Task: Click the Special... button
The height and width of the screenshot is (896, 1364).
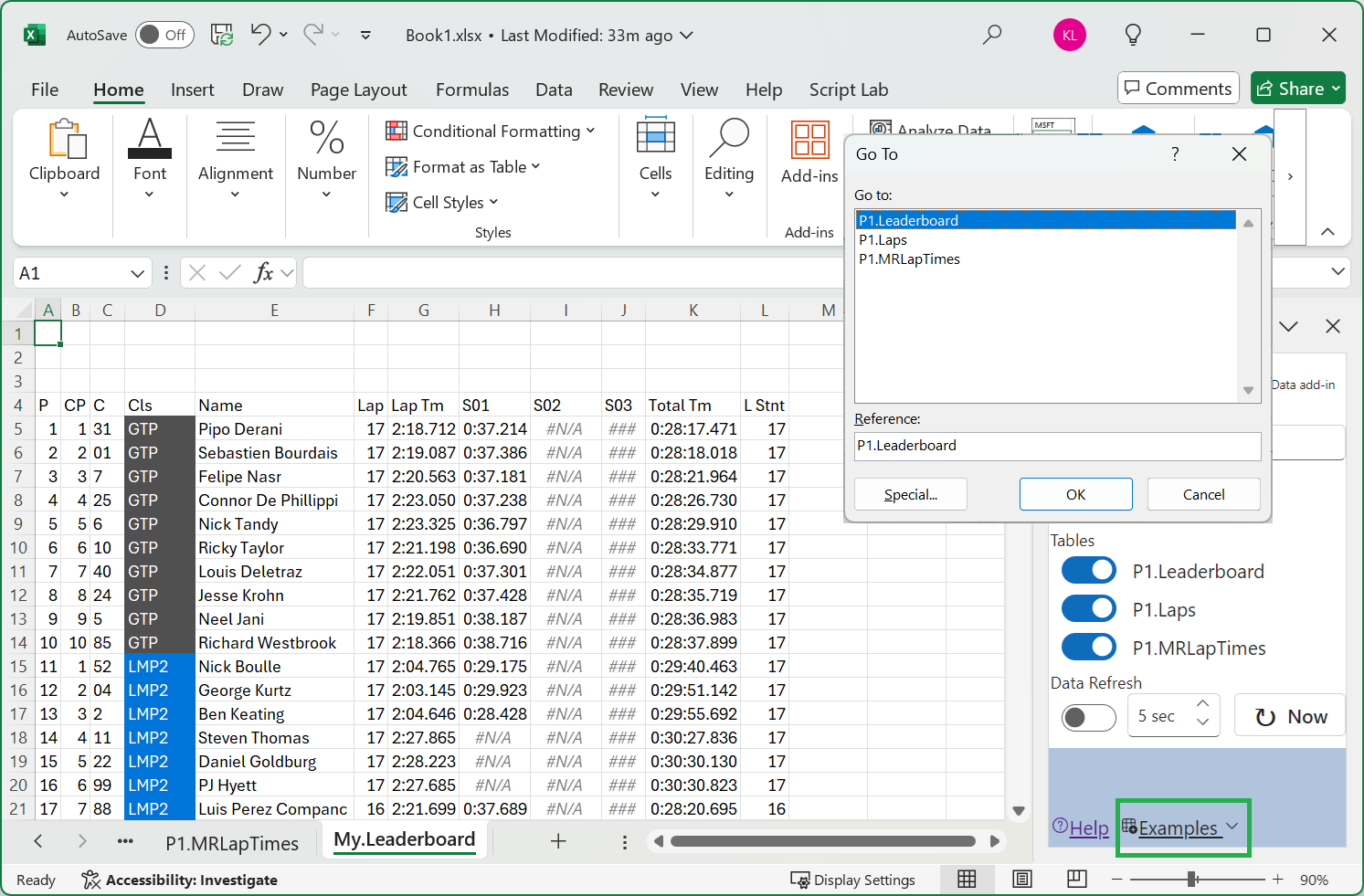Action: point(910,494)
